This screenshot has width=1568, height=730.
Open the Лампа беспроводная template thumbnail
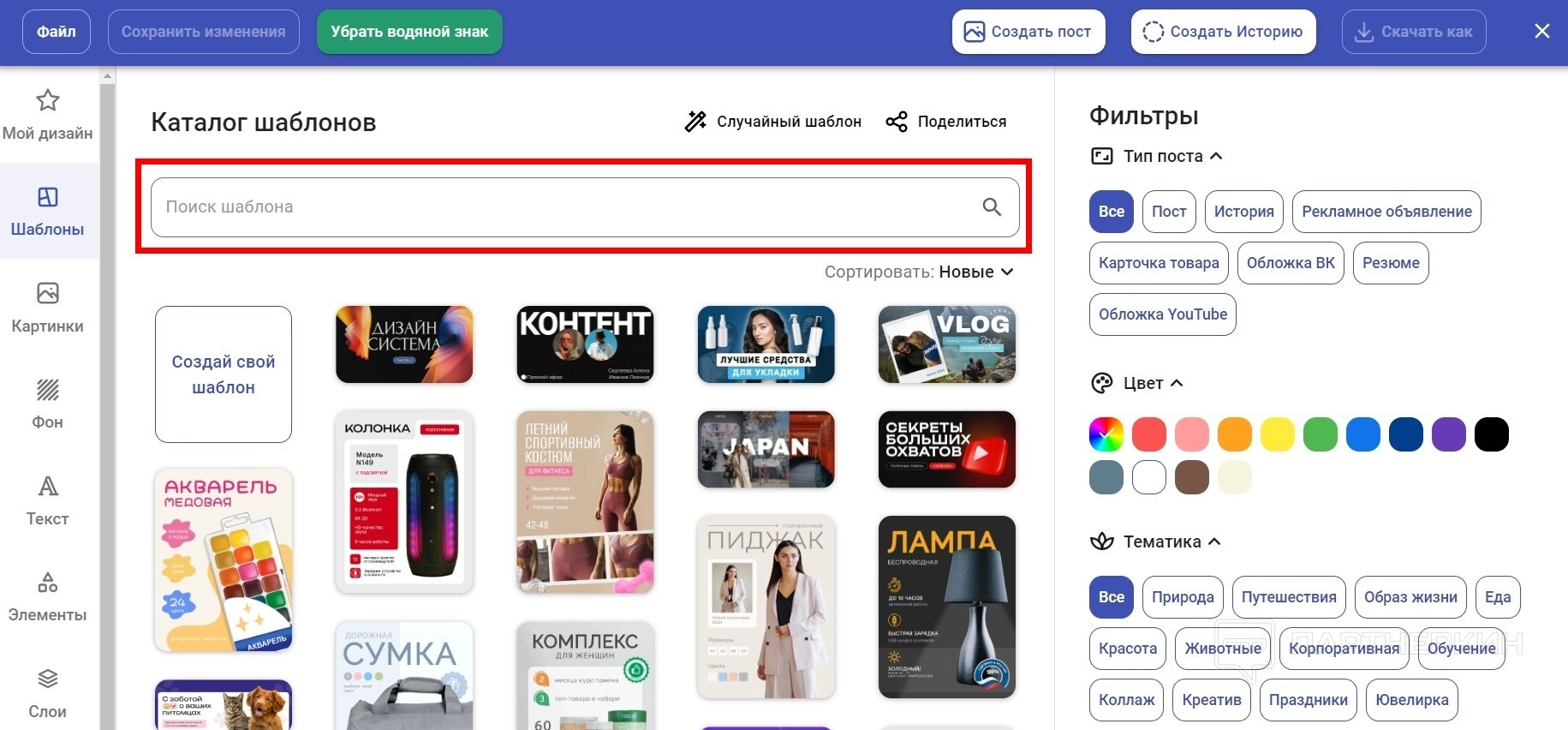[x=947, y=607]
